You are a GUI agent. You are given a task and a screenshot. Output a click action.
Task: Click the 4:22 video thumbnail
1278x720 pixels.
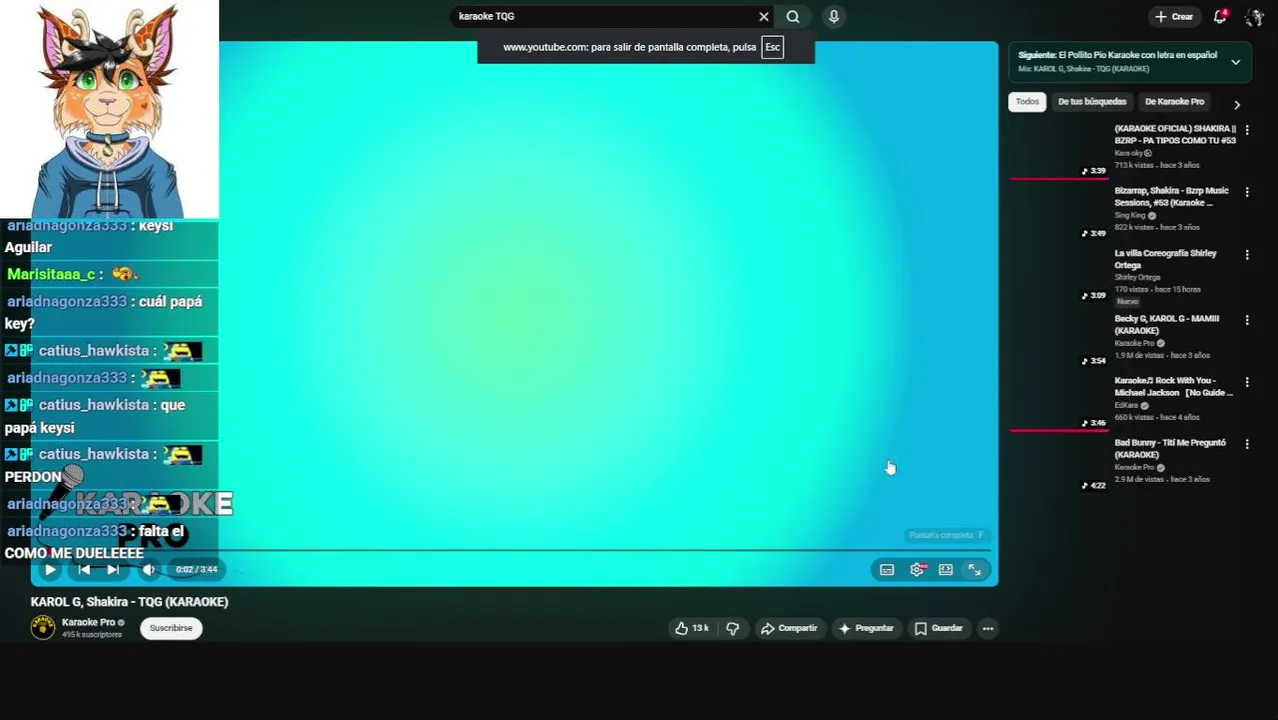tap(1059, 464)
